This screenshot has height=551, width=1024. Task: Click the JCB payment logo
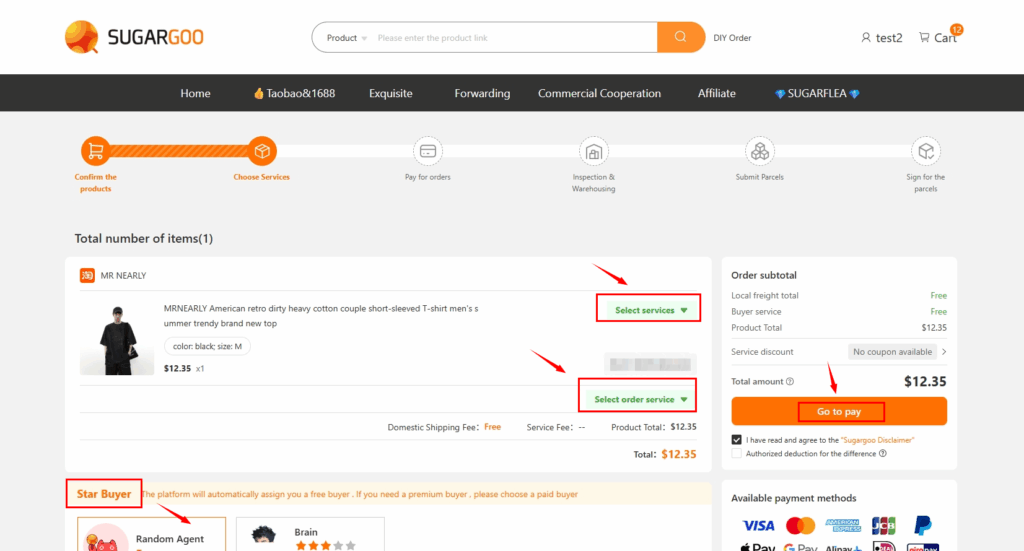[x=884, y=526]
